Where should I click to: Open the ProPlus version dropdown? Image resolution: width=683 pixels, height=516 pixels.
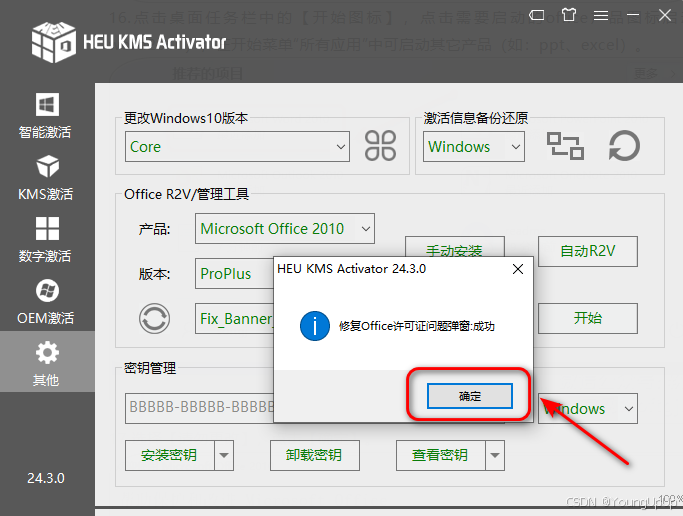coord(234,273)
